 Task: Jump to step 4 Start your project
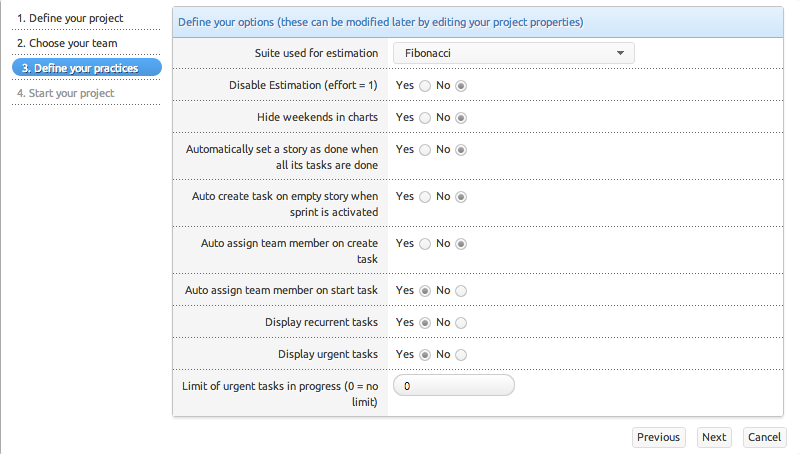[66, 93]
